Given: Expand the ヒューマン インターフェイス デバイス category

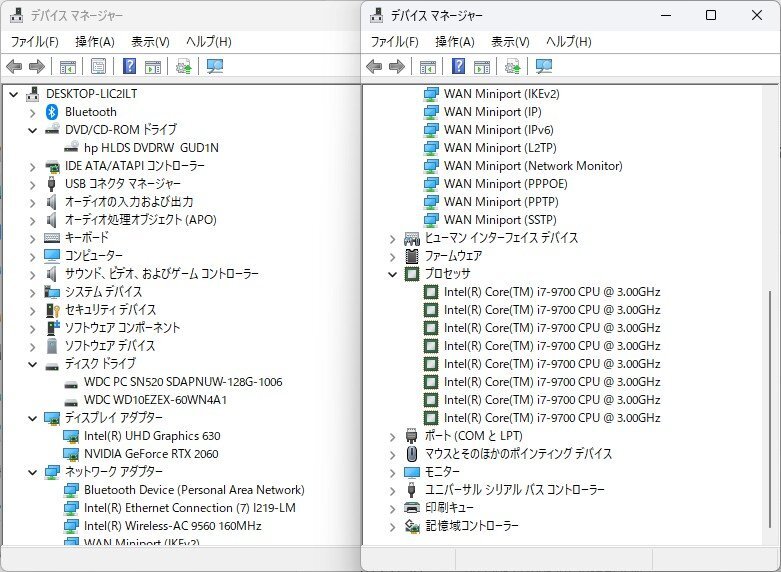Looking at the screenshot, I should click(392, 239).
